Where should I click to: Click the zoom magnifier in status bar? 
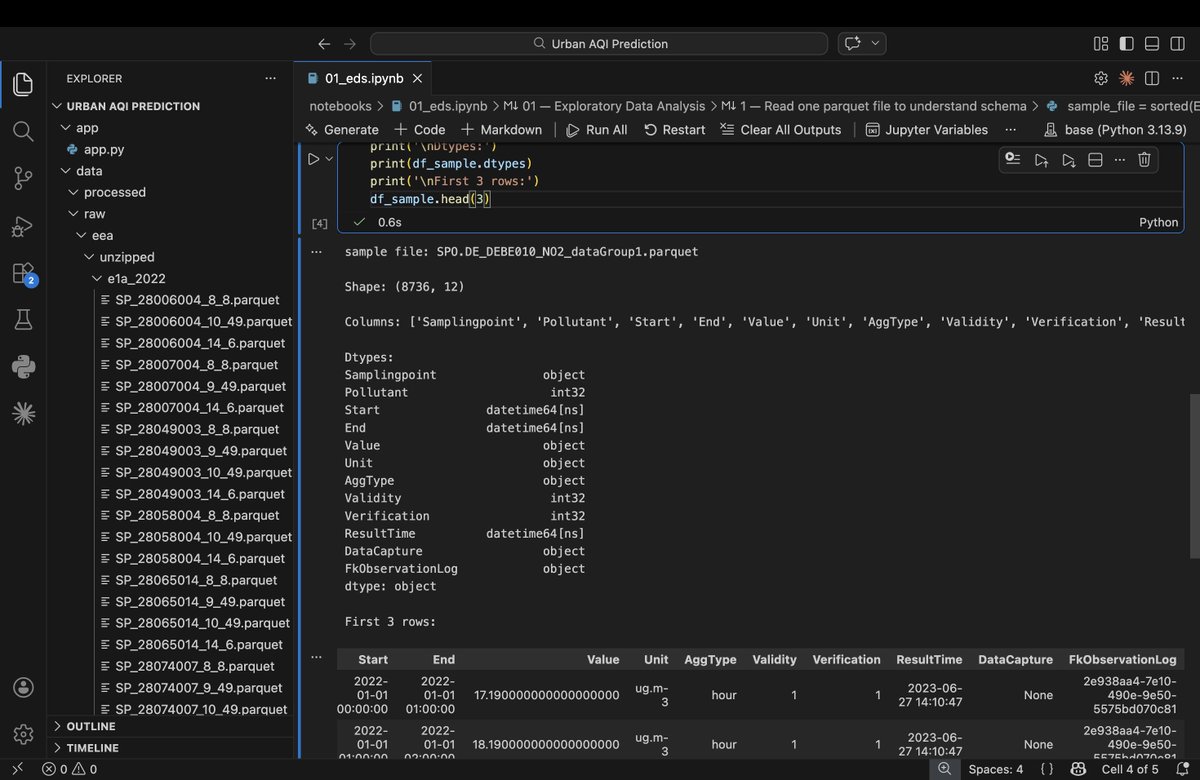944,769
